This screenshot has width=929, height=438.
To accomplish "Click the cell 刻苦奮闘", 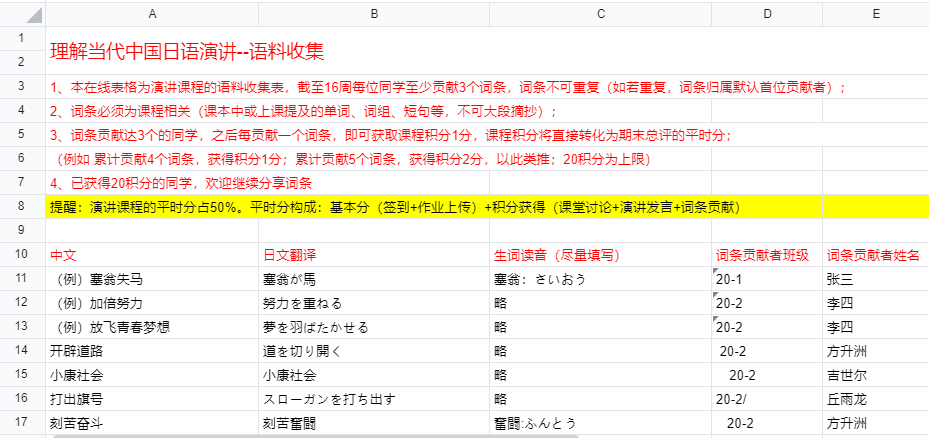I will tap(374, 423).
